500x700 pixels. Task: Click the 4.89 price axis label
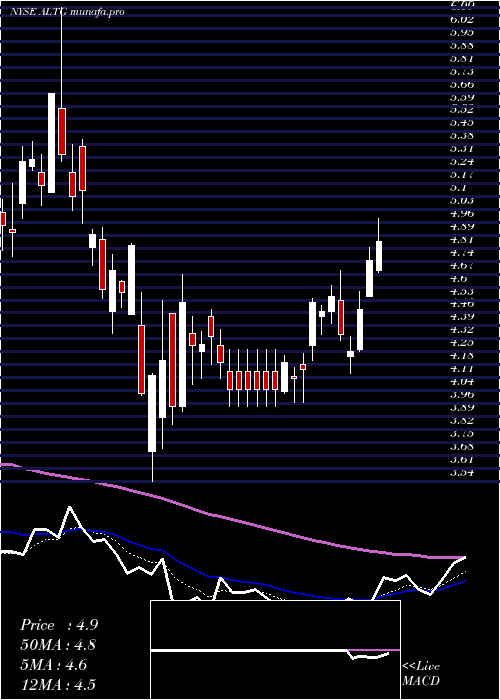tap(462, 226)
